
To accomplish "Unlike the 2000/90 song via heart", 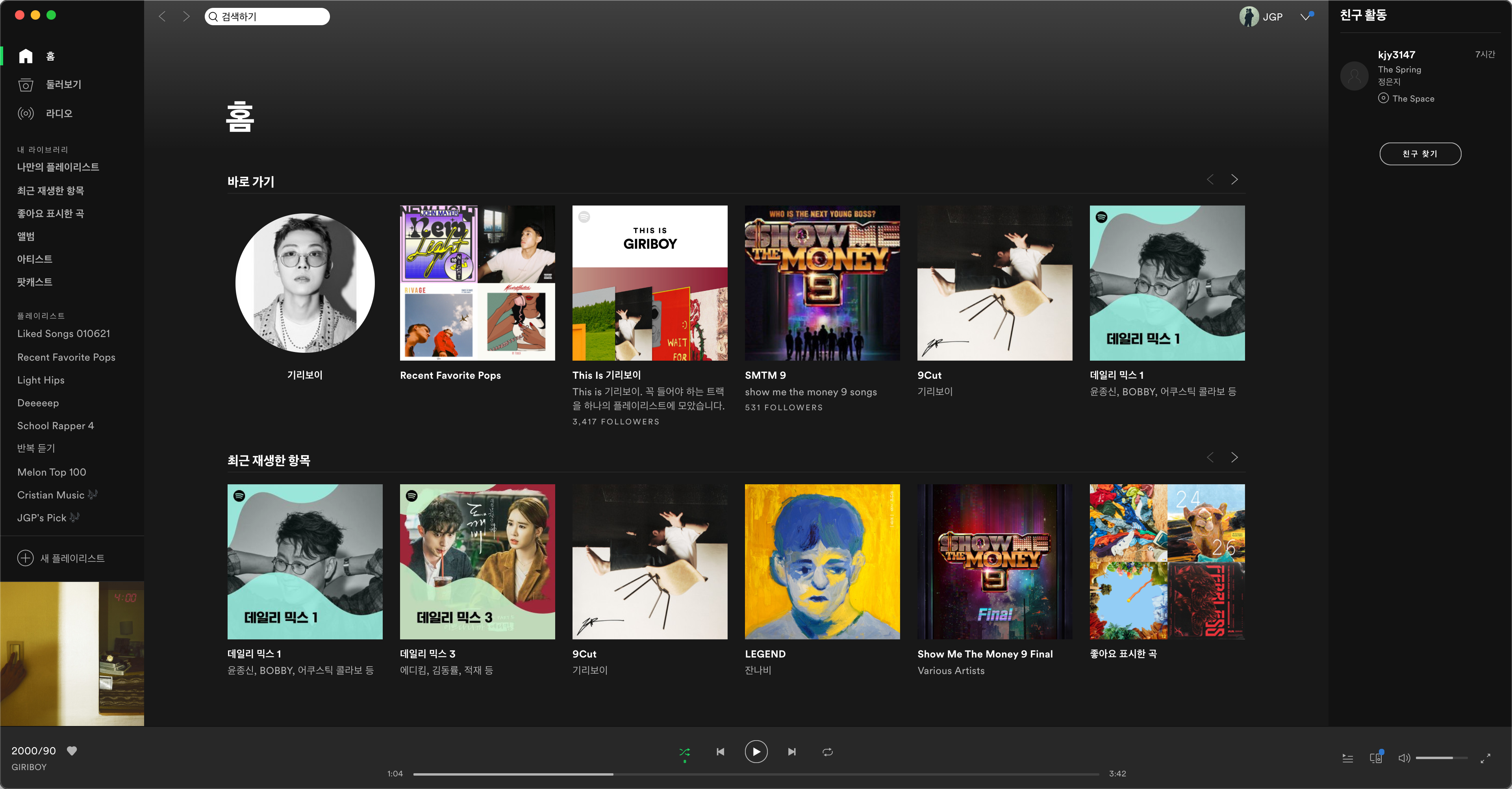I will (72, 750).
